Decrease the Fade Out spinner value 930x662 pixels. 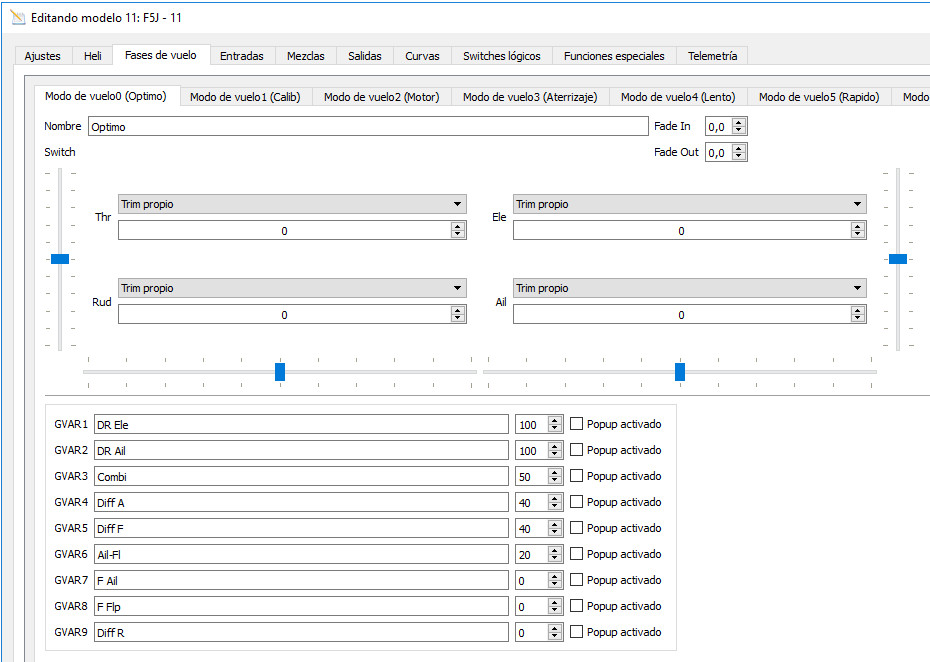(739, 157)
